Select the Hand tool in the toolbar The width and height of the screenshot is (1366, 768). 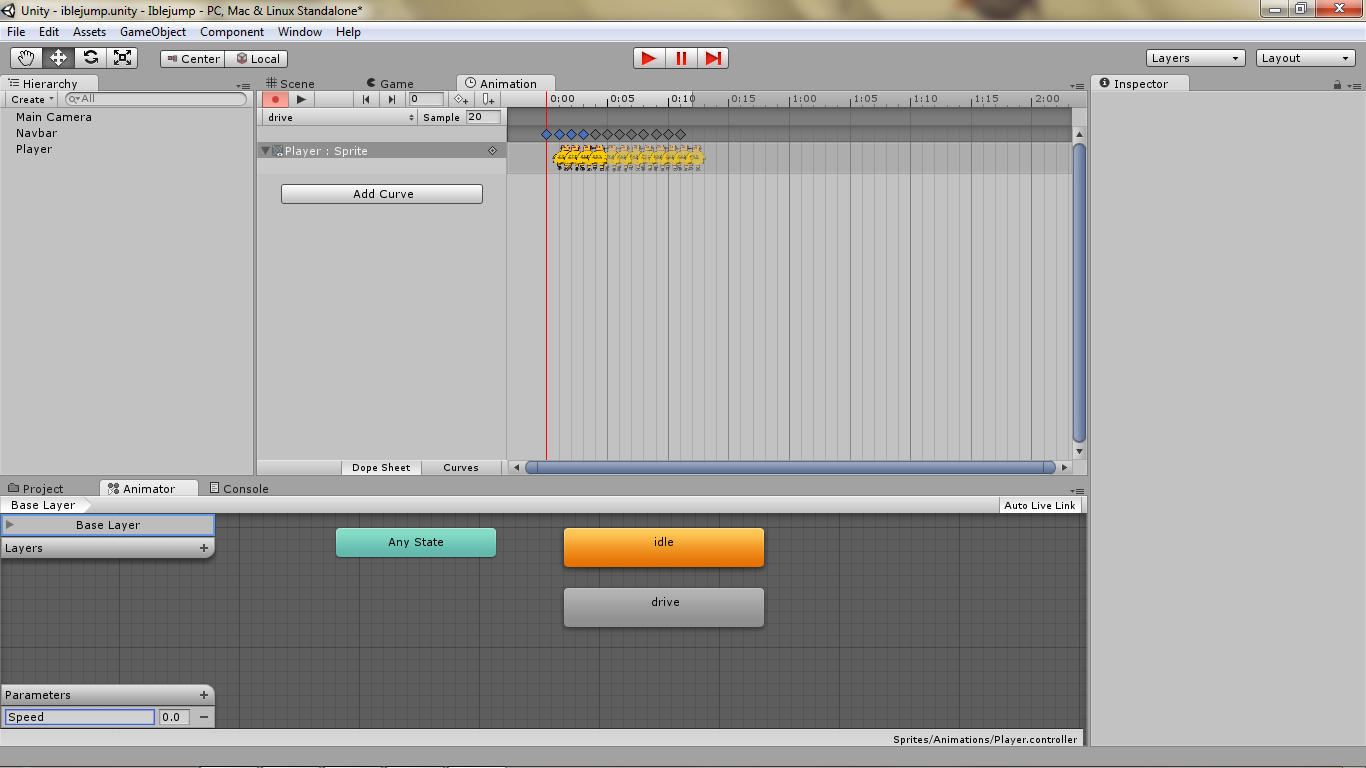tap(27, 58)
